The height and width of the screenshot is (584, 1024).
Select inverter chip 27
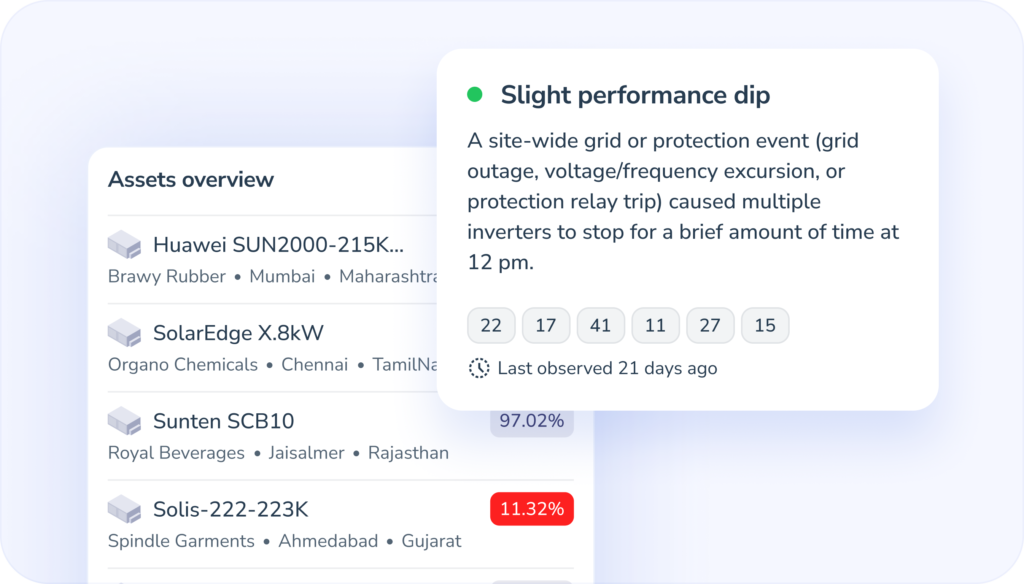coord(710,325)
